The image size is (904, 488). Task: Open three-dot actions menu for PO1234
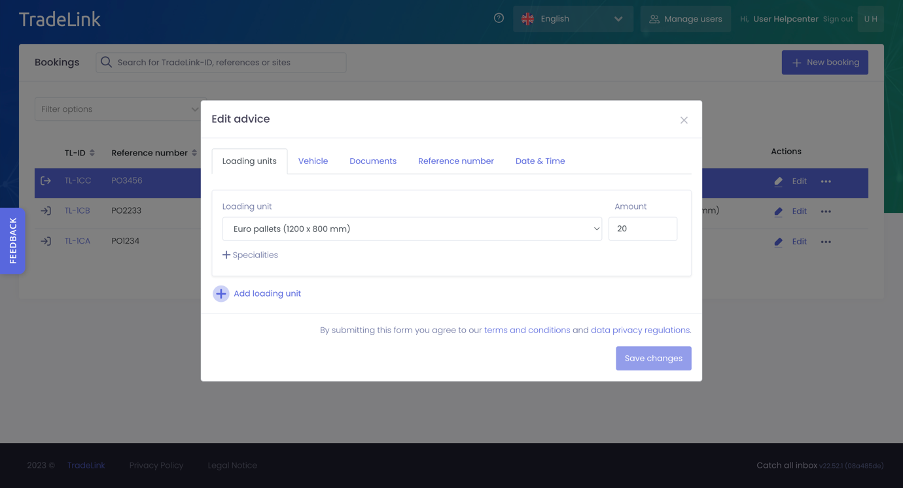click(x=826, y=241)
